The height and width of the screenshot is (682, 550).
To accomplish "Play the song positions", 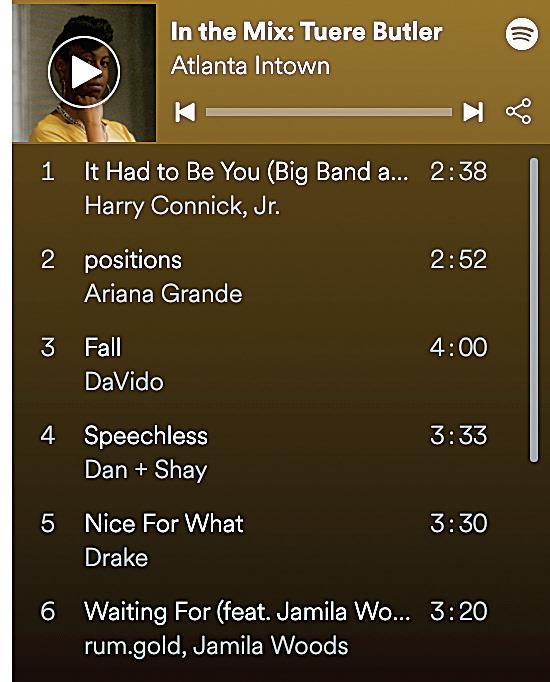I will pos(133,260).
